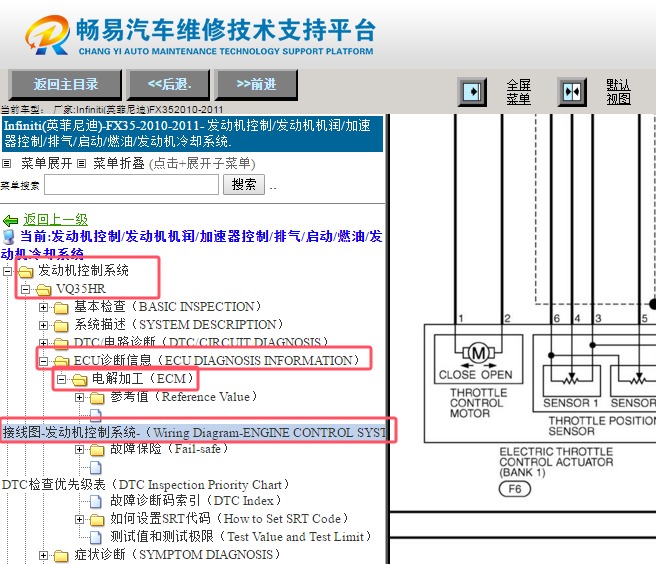Click the 故障诊断码索引 document icon
The width and height of the screenshot is (656, 564).
(x=96, y=501)
